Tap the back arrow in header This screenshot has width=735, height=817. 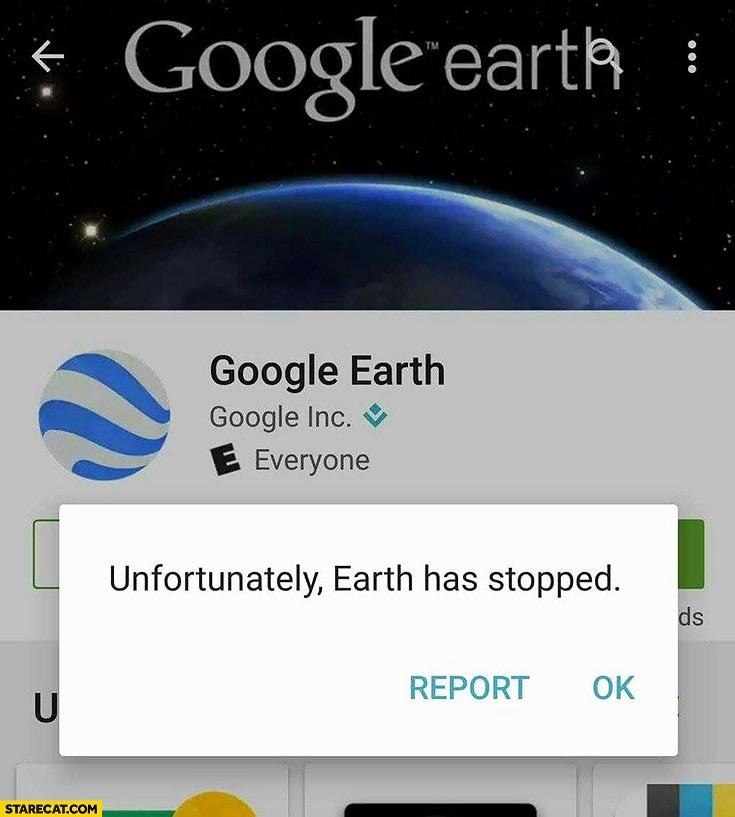pyautogui.click(x=47, y=56)
